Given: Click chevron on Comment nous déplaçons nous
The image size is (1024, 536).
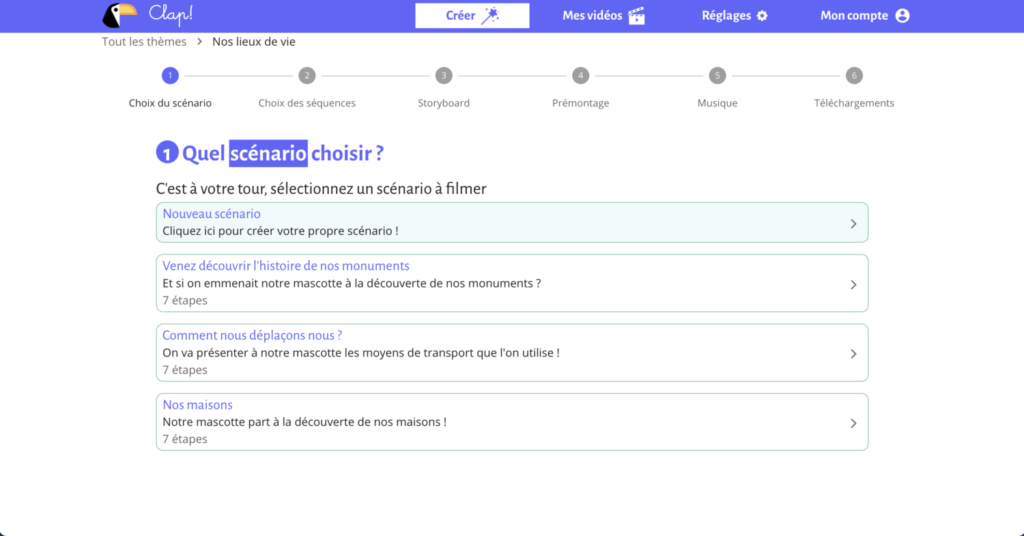Looking at the screenshot, I should pyautogui.click(x=853, y=353).
